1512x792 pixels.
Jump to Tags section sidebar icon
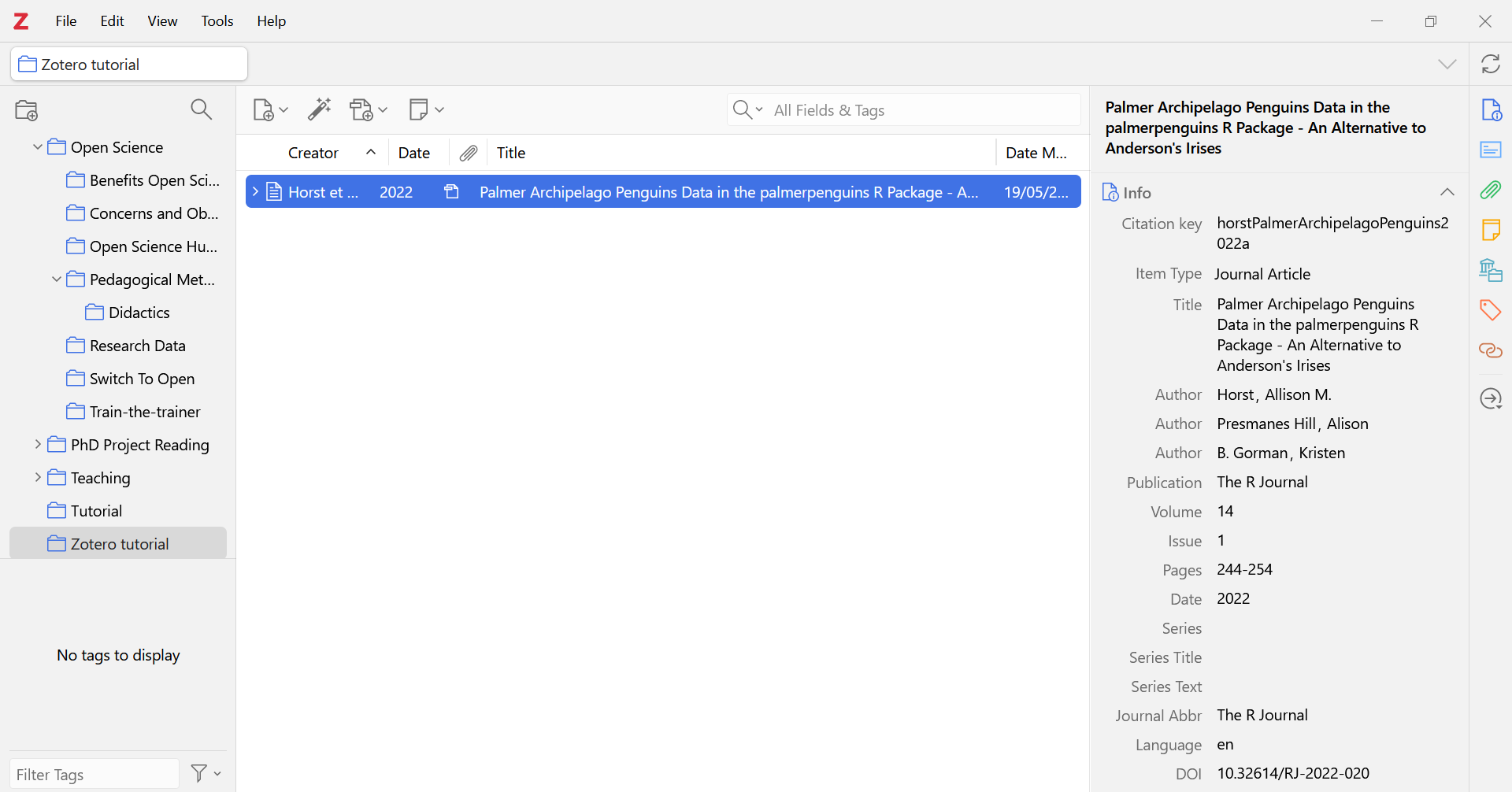[1491, 310]
